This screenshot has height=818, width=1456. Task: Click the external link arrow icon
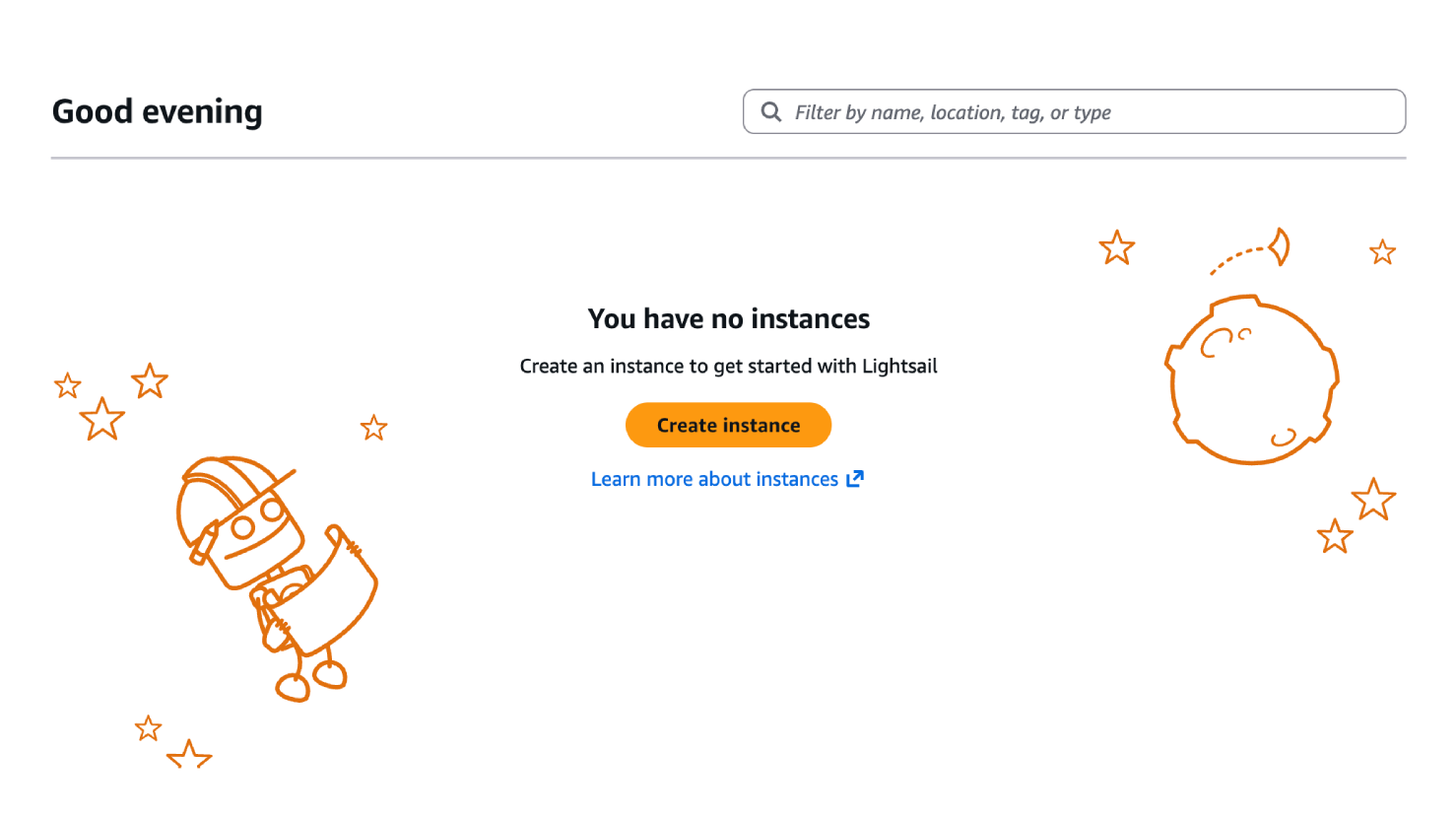point(855,479)
